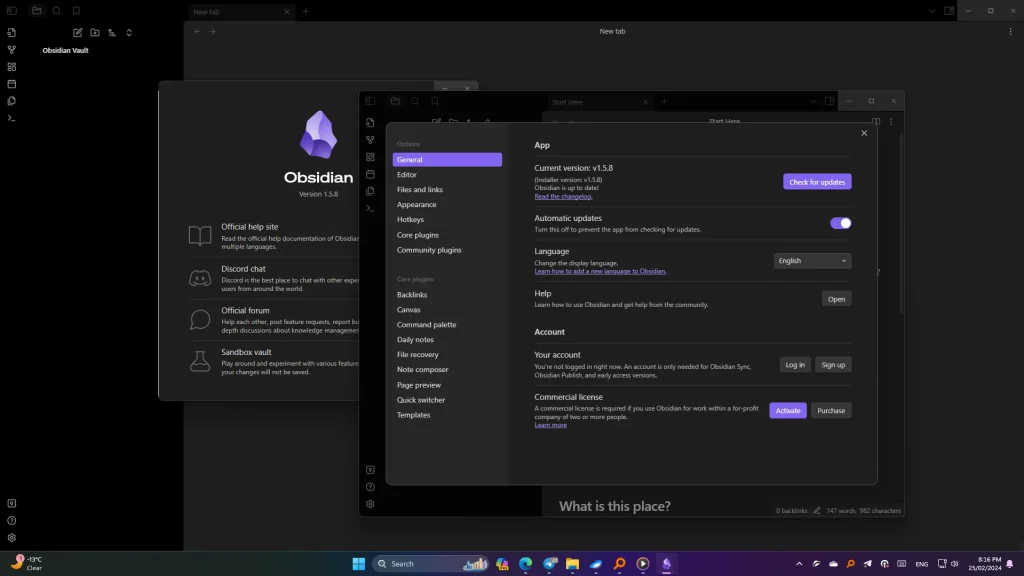
Task: Click Sign up account button
Action: [833, 365]
